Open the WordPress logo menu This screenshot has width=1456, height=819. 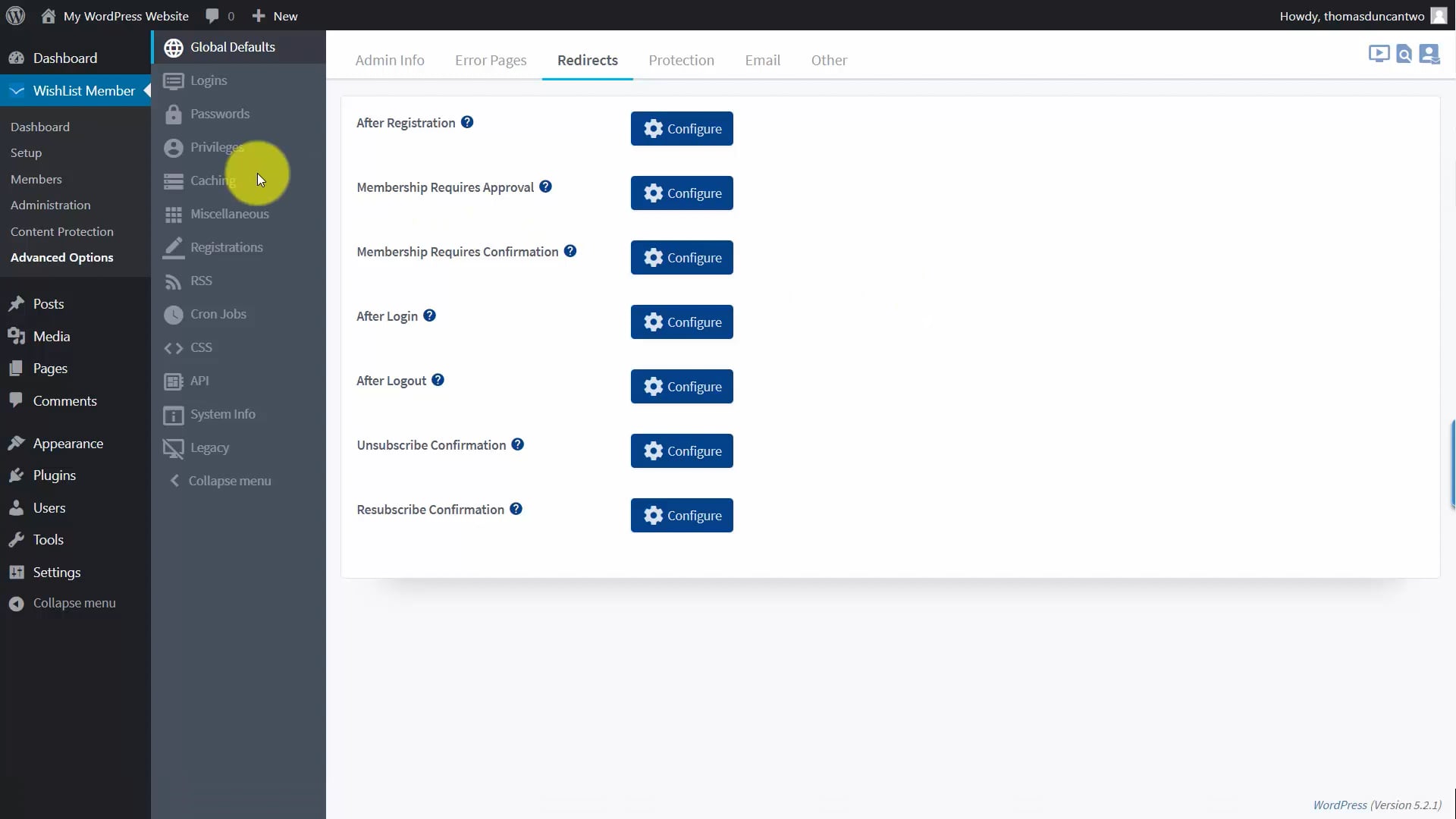(14, 15)
